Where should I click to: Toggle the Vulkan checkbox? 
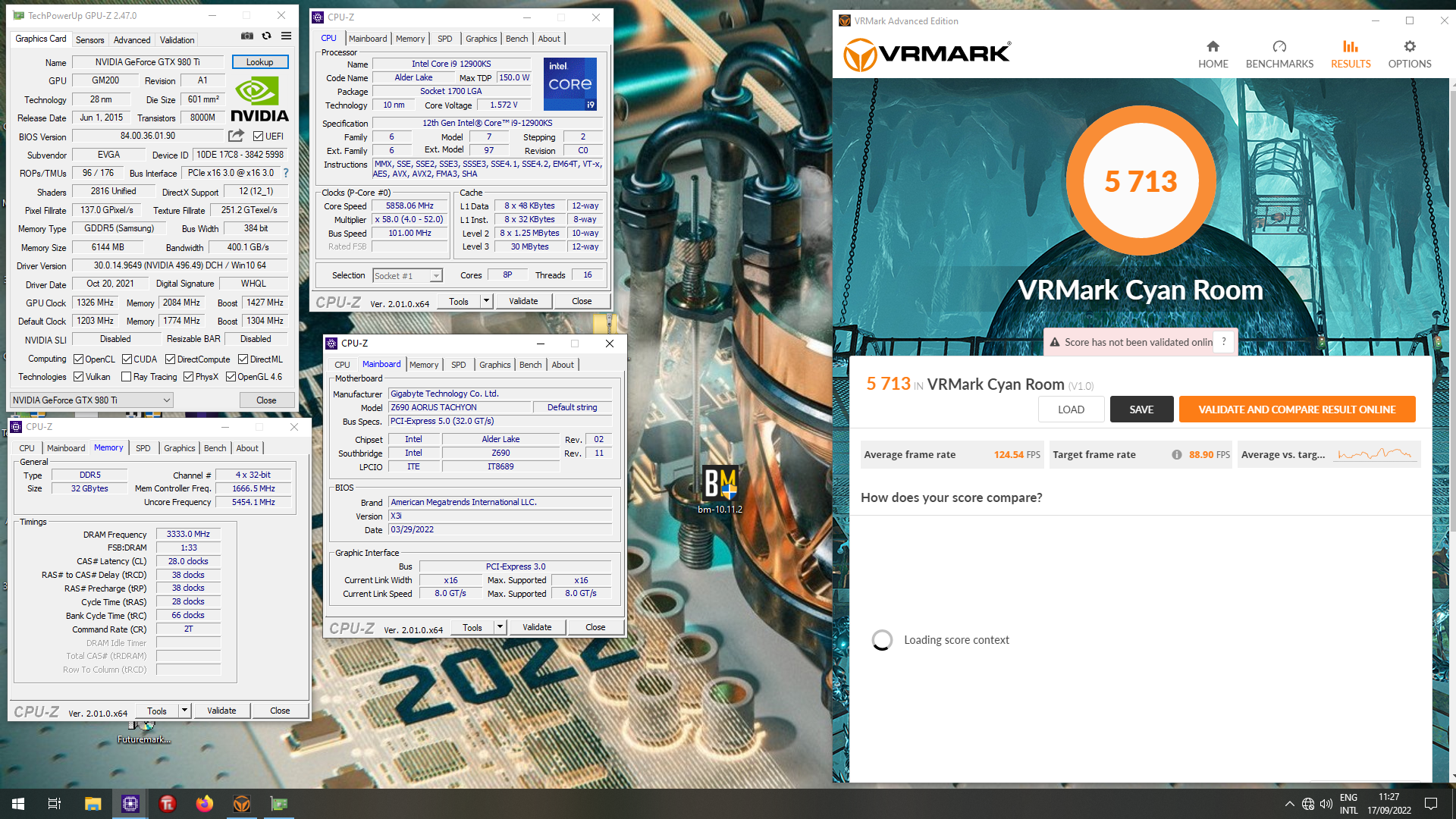[x=78, y=377]
